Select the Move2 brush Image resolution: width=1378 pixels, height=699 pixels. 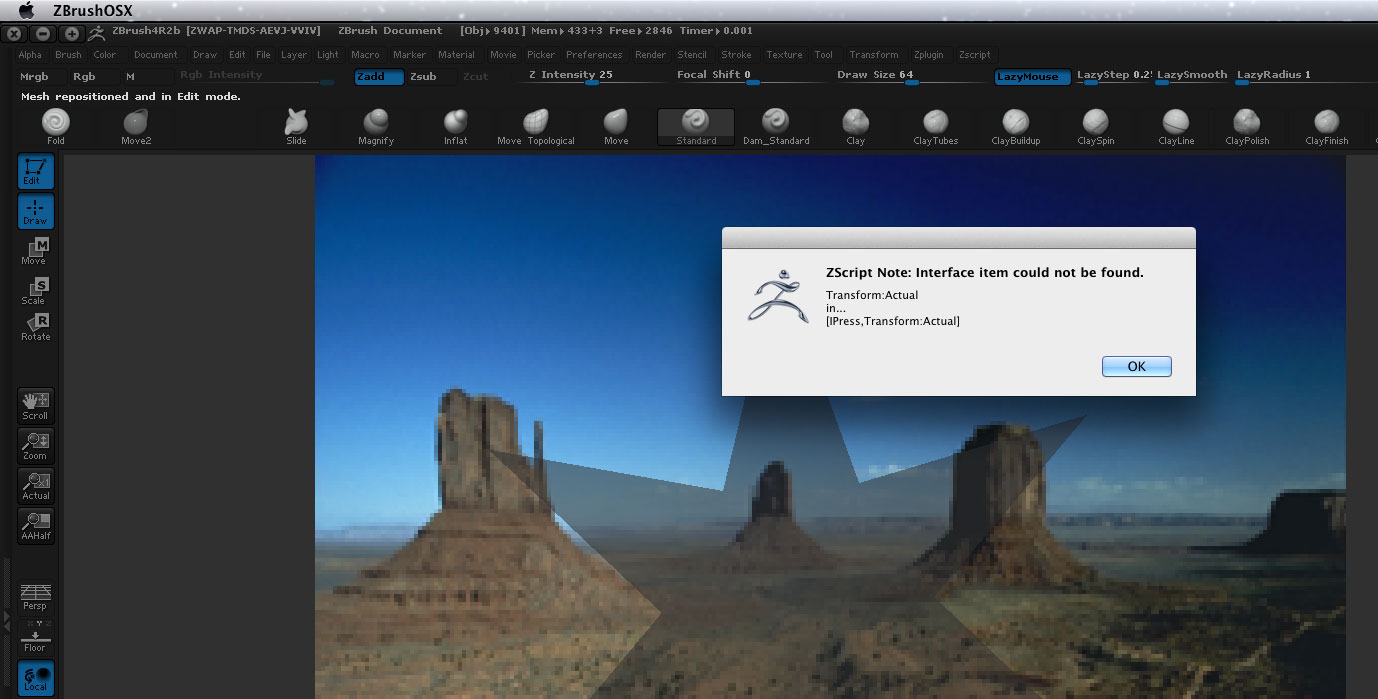(136, 127)
